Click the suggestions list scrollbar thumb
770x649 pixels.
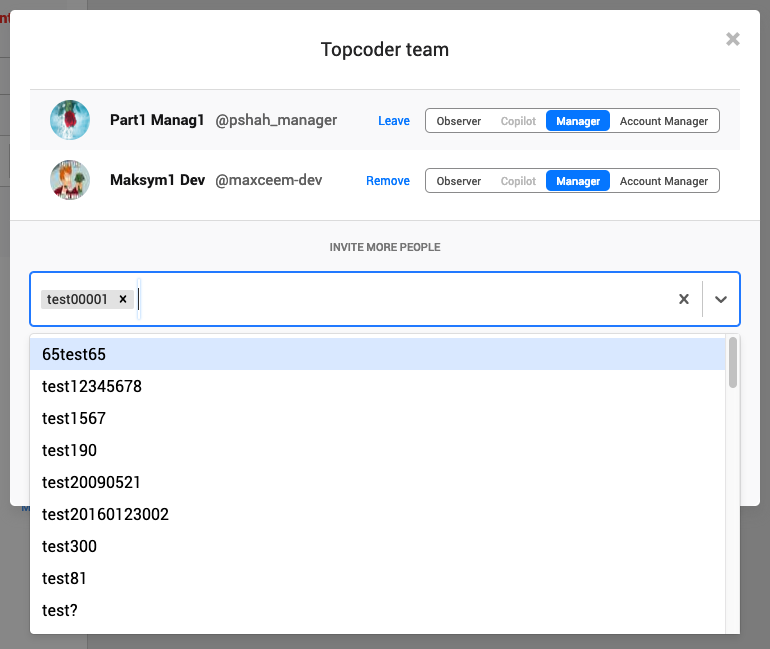point(733,362)
